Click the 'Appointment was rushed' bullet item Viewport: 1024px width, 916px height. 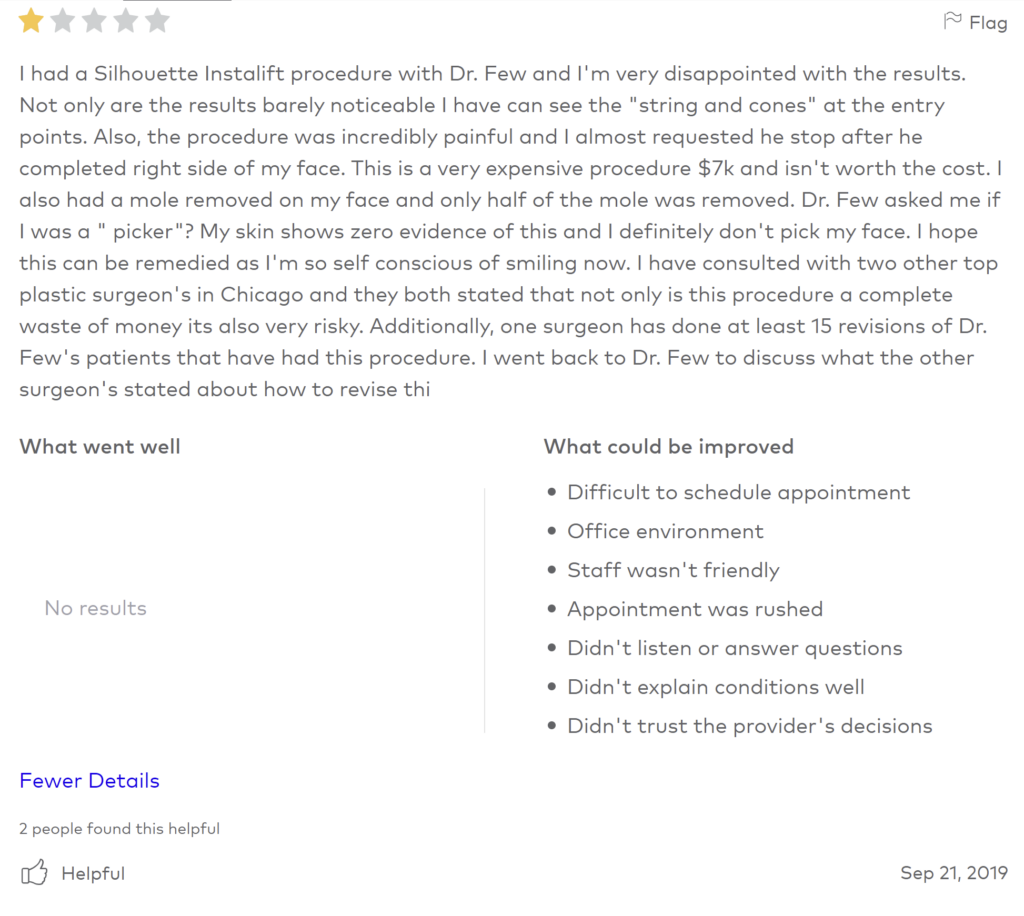tap(695, 609)
